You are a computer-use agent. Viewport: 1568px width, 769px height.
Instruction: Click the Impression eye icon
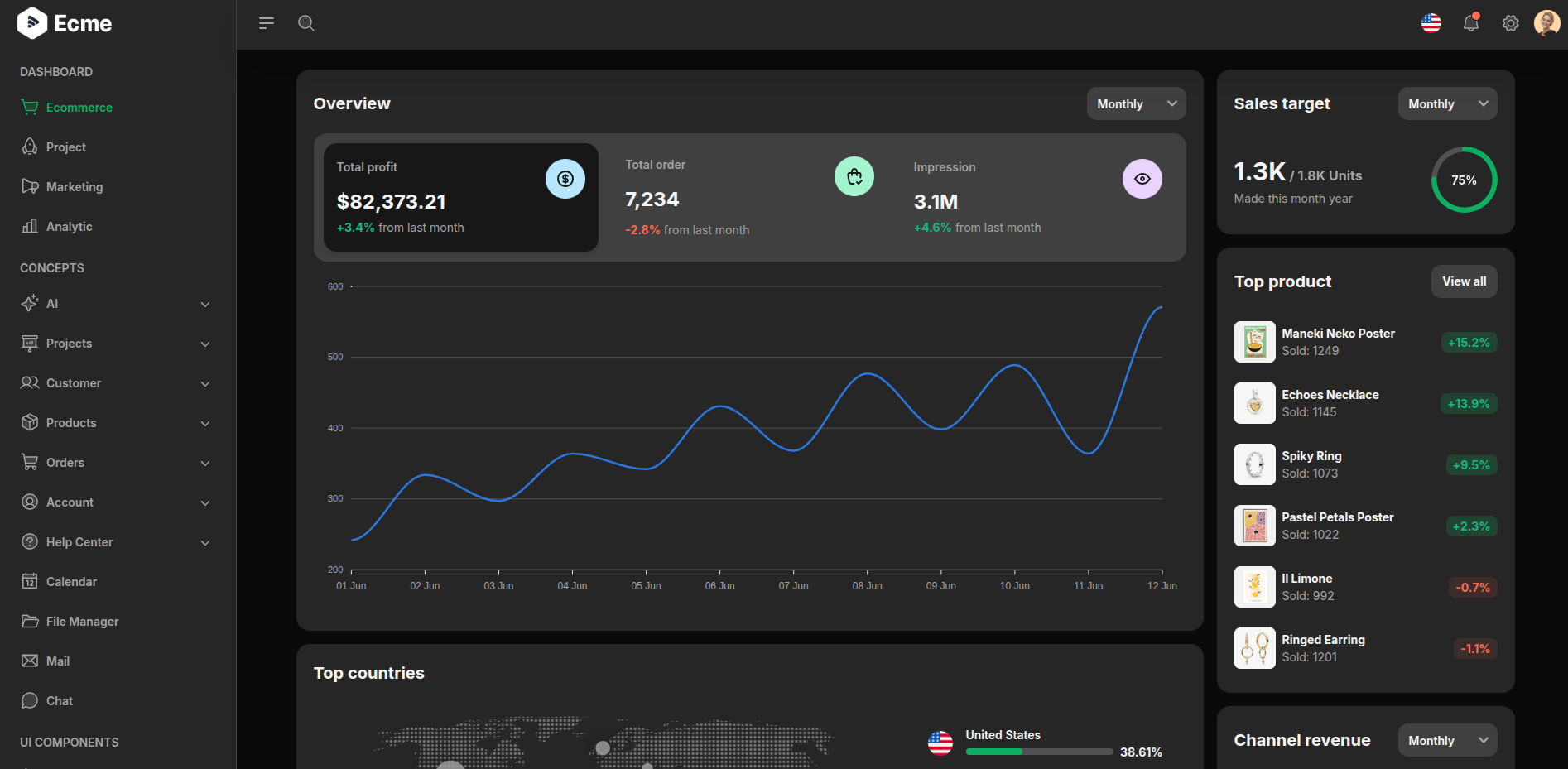pos(1142,179)
